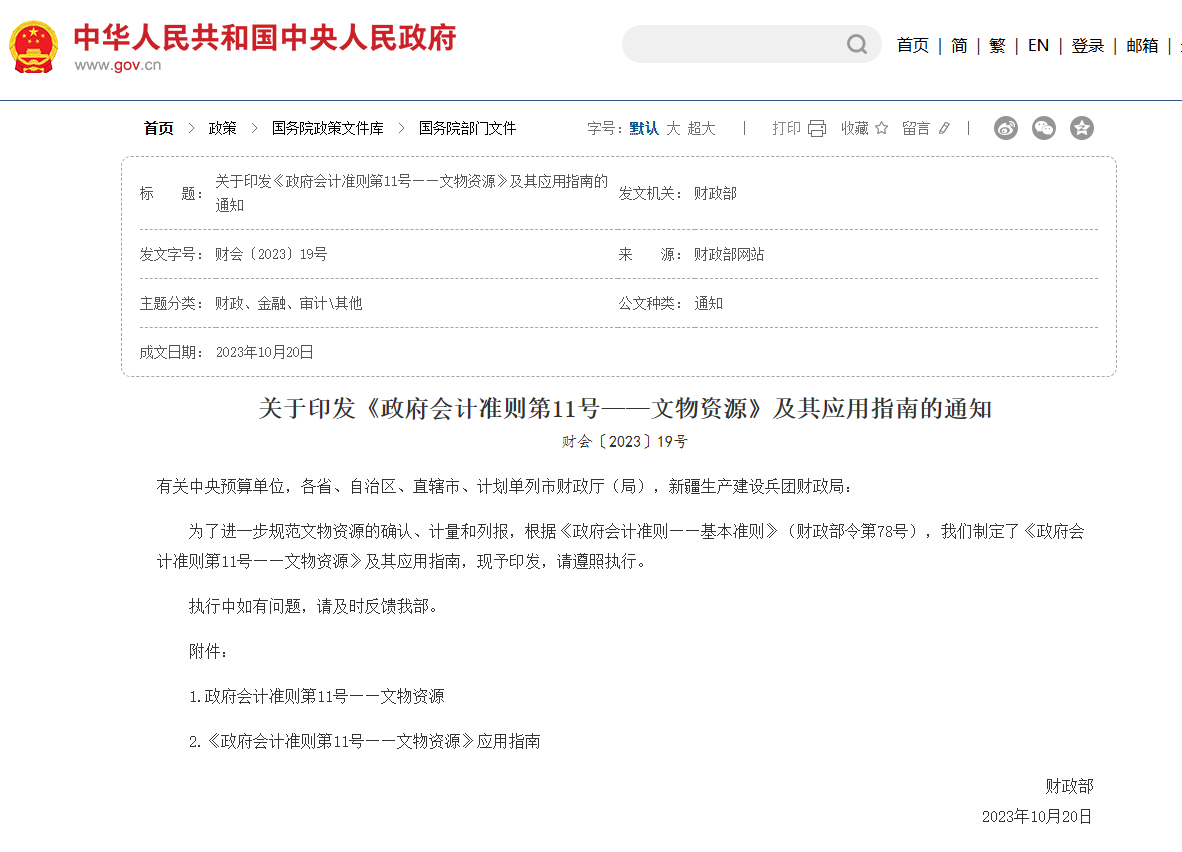Switch display to 默认 font size
Screen dimensions: 1182x852
point(642,128)
